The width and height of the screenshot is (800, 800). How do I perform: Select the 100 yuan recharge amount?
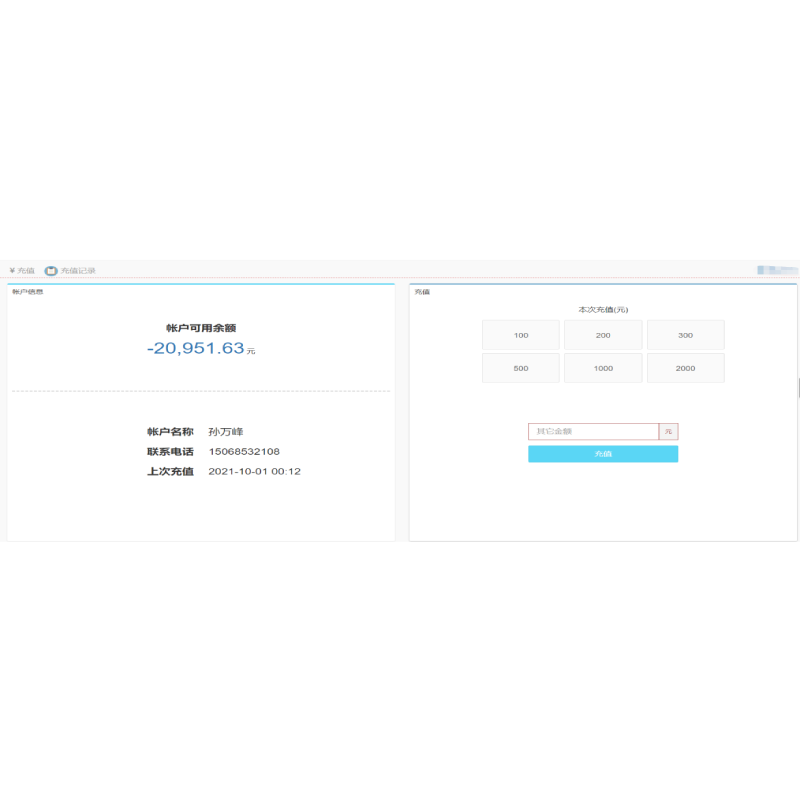pyautogui.click(x=520, y=335)
